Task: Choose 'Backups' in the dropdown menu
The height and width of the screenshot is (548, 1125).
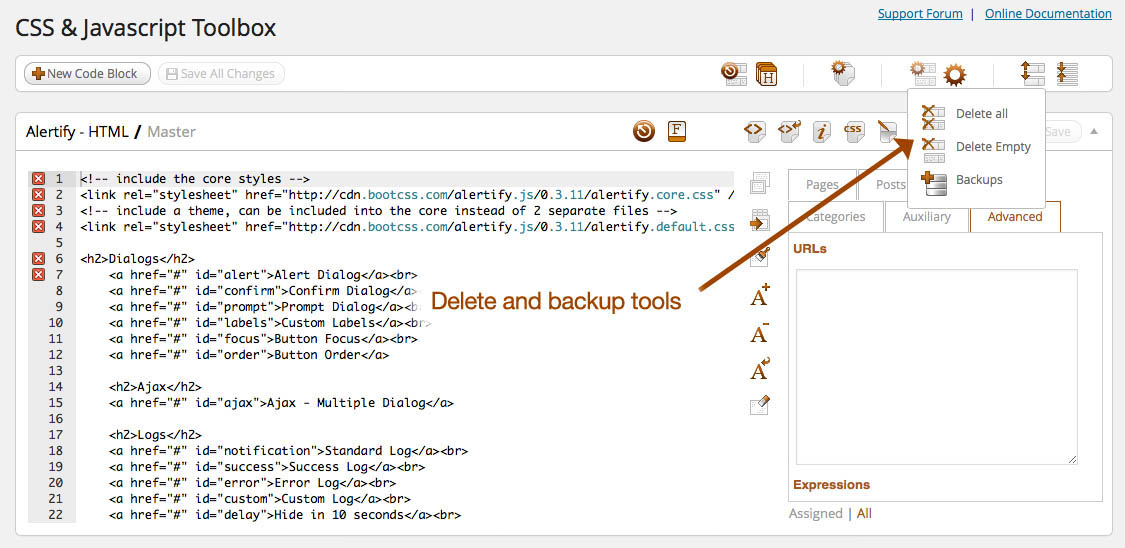Action: (x=978, y=180)
